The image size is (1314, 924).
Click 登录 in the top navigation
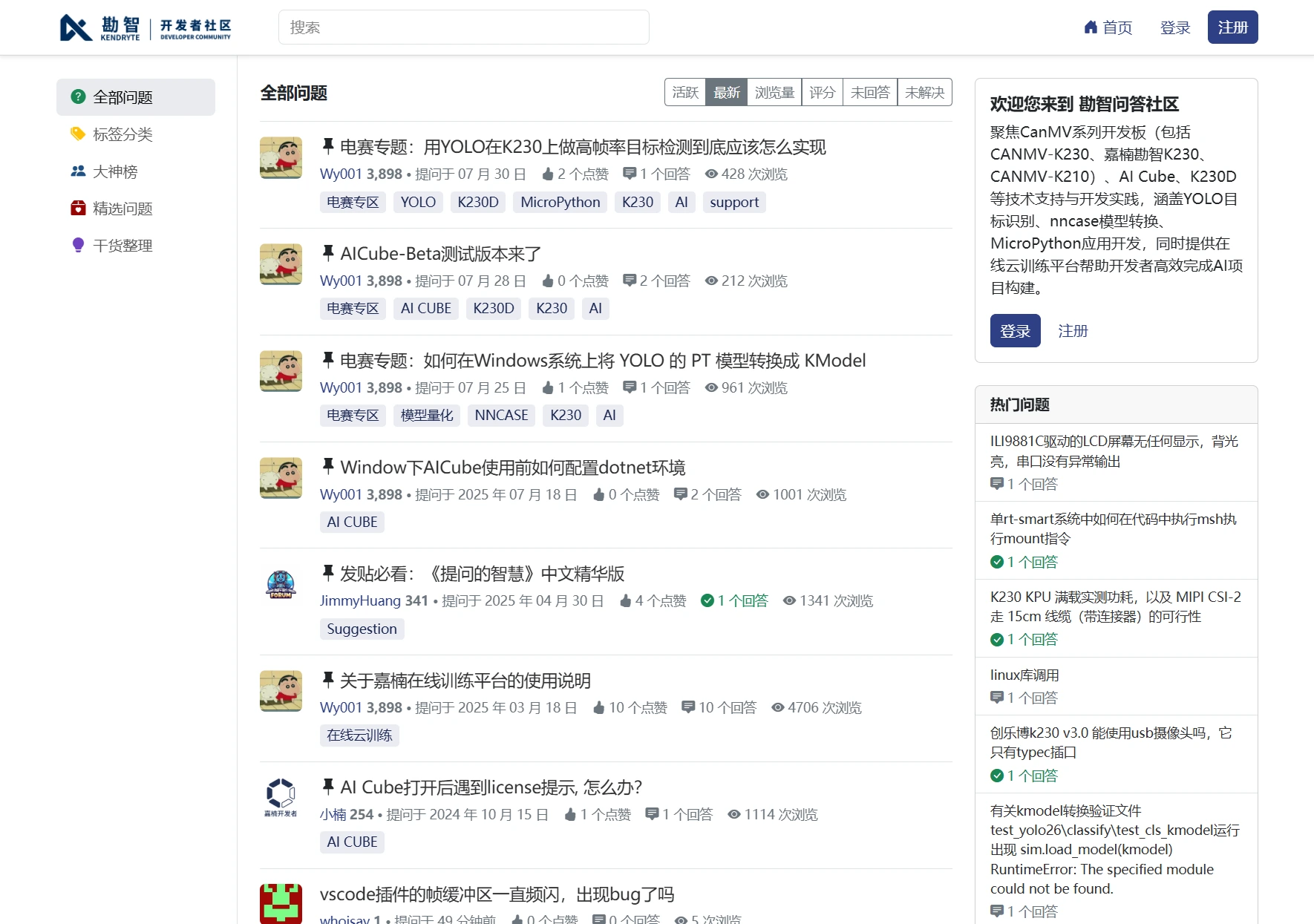point(1175,27)
